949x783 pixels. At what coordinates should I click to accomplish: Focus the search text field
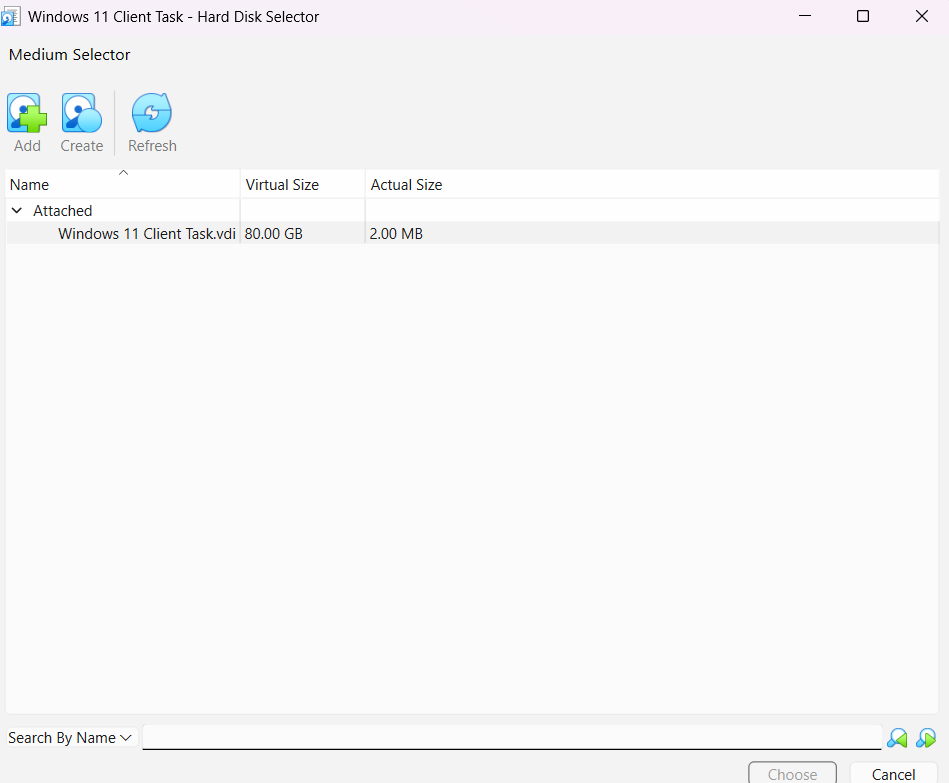511,737
